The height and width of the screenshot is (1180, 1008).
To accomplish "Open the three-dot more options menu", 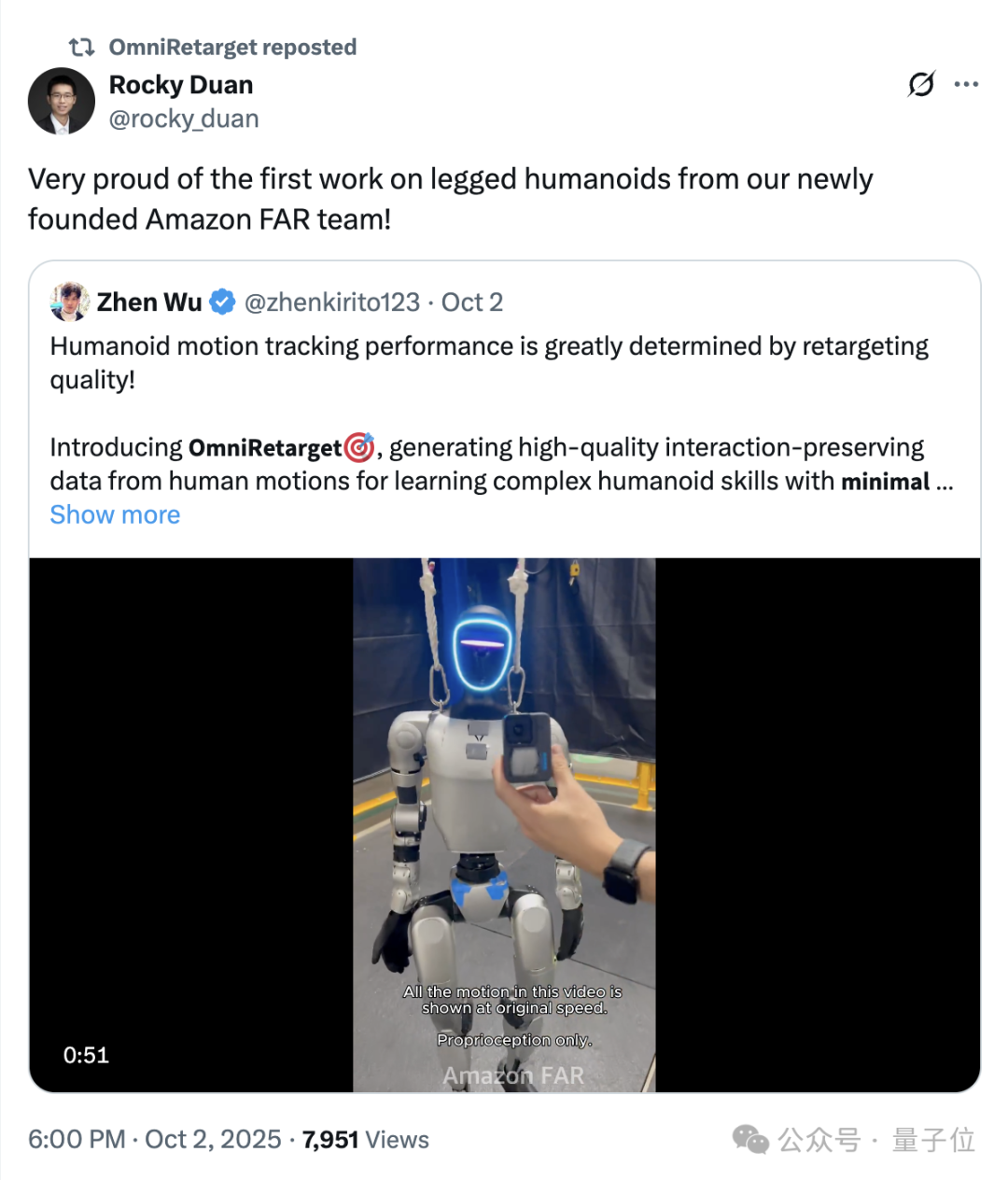I will click(966, 84).
